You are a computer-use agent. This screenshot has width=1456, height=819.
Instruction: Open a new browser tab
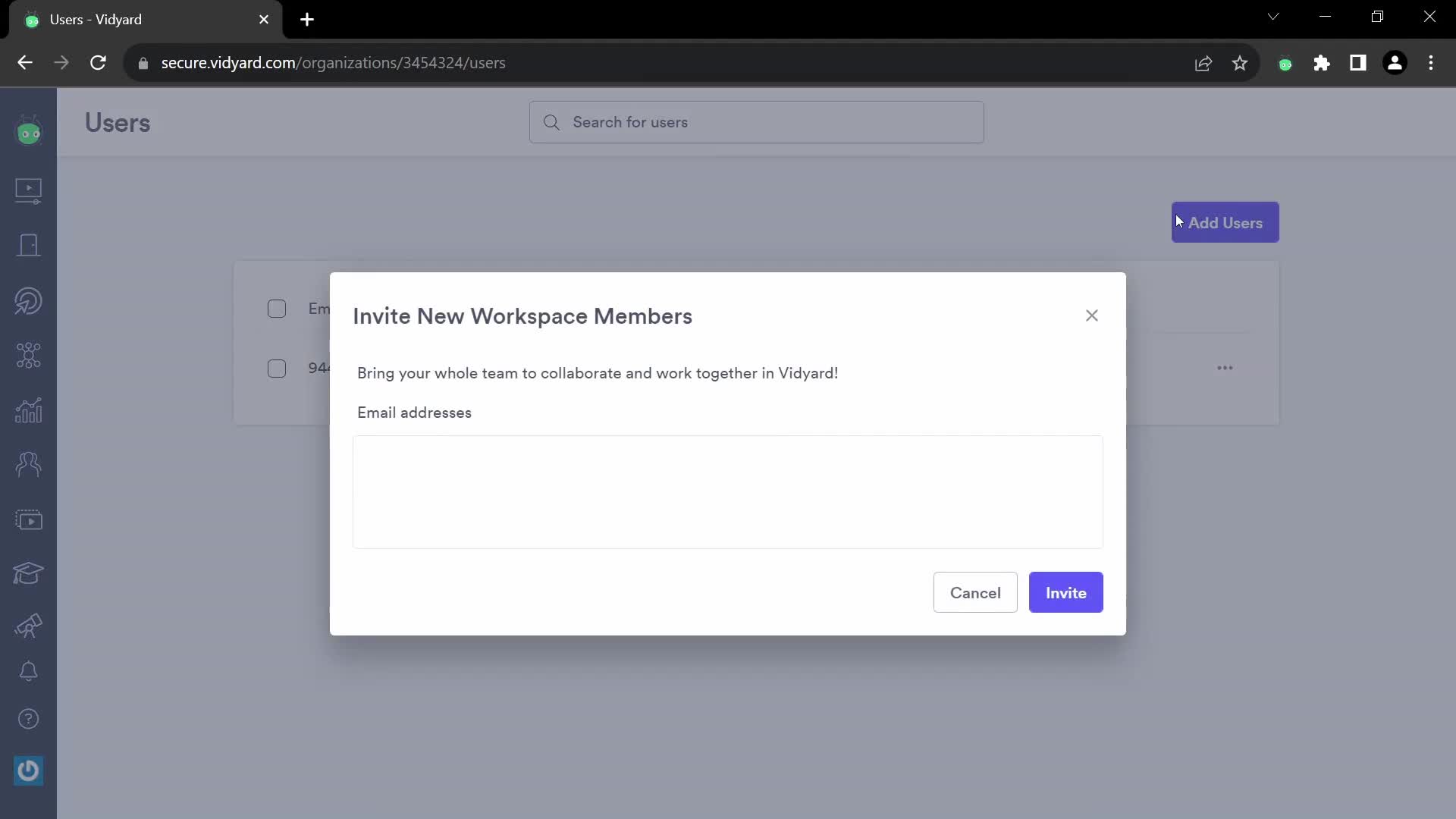tap(307, 20)
